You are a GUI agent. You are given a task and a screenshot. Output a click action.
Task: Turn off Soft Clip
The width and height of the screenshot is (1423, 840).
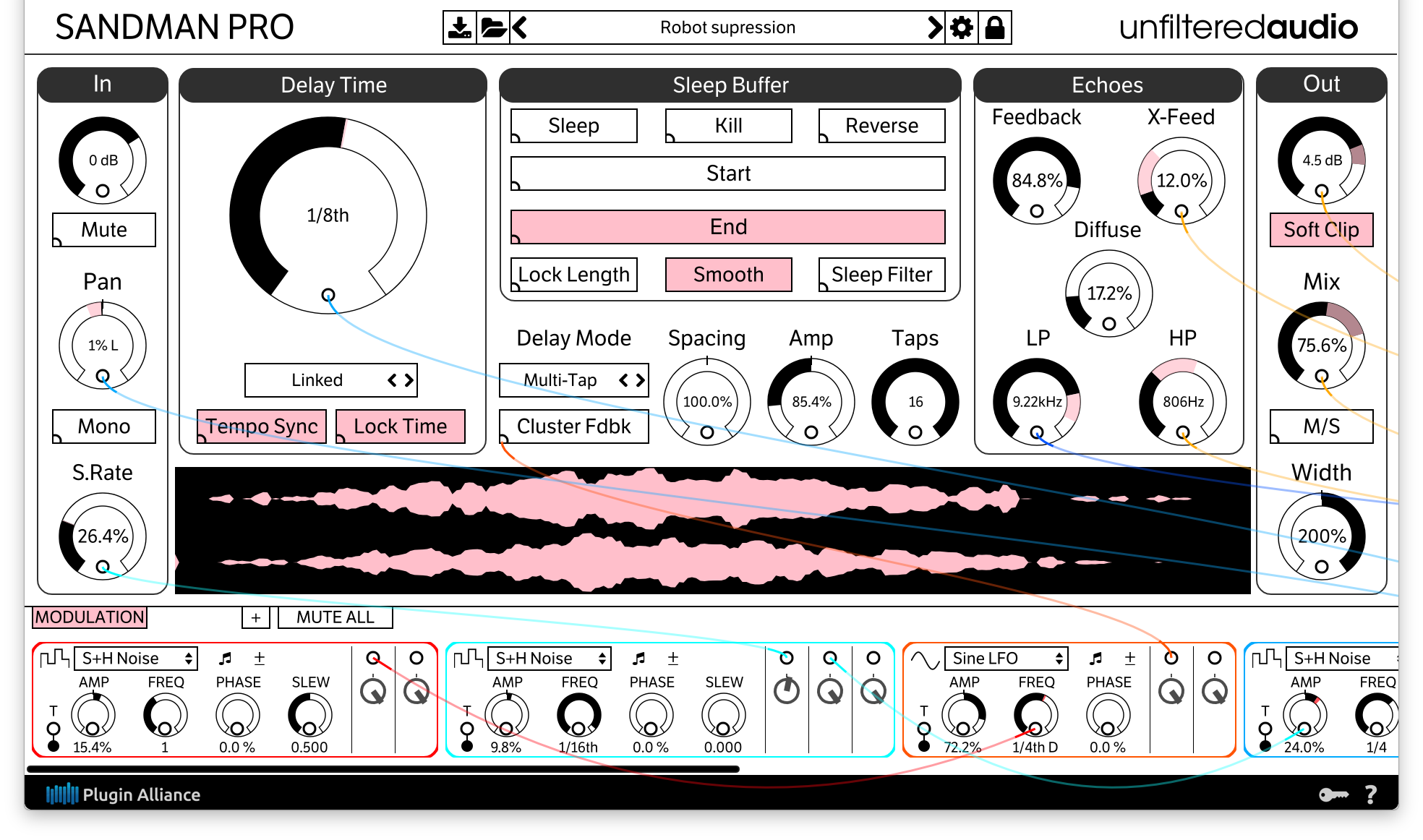1322,230
